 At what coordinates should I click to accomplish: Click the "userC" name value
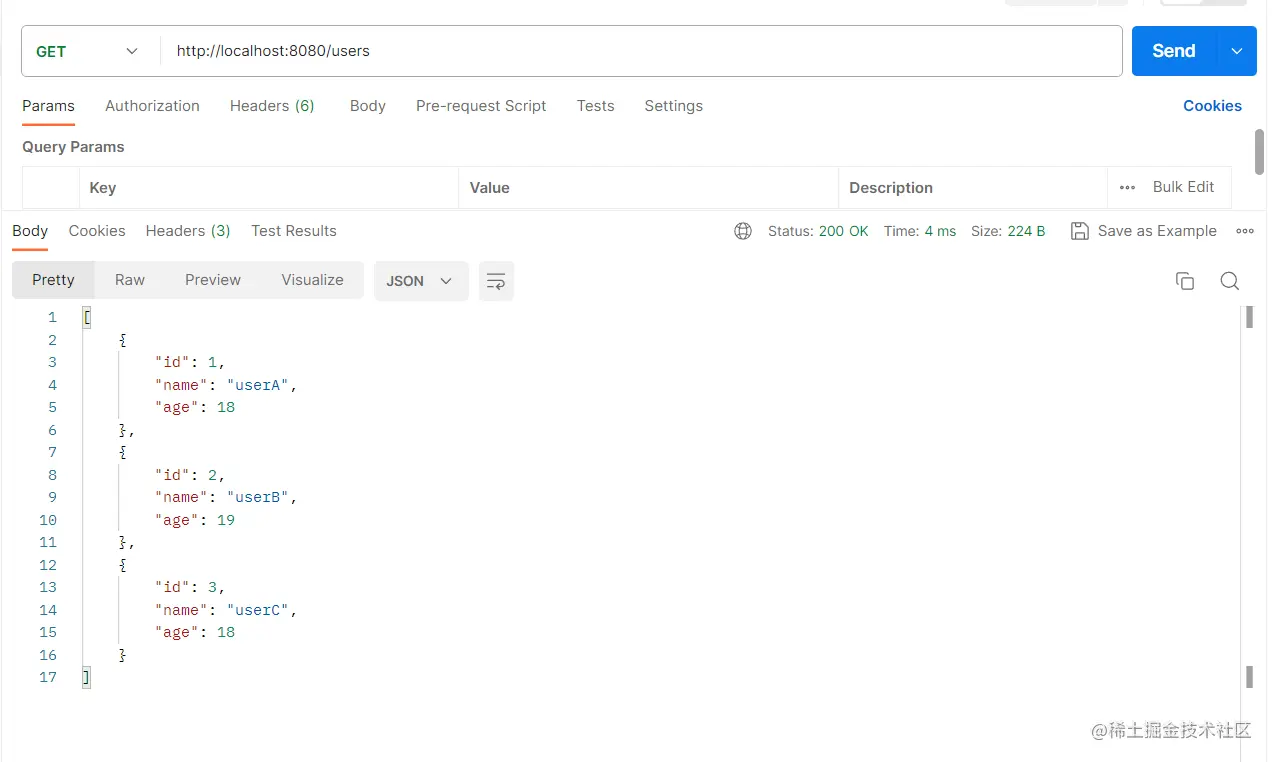(x=259, y=610)
